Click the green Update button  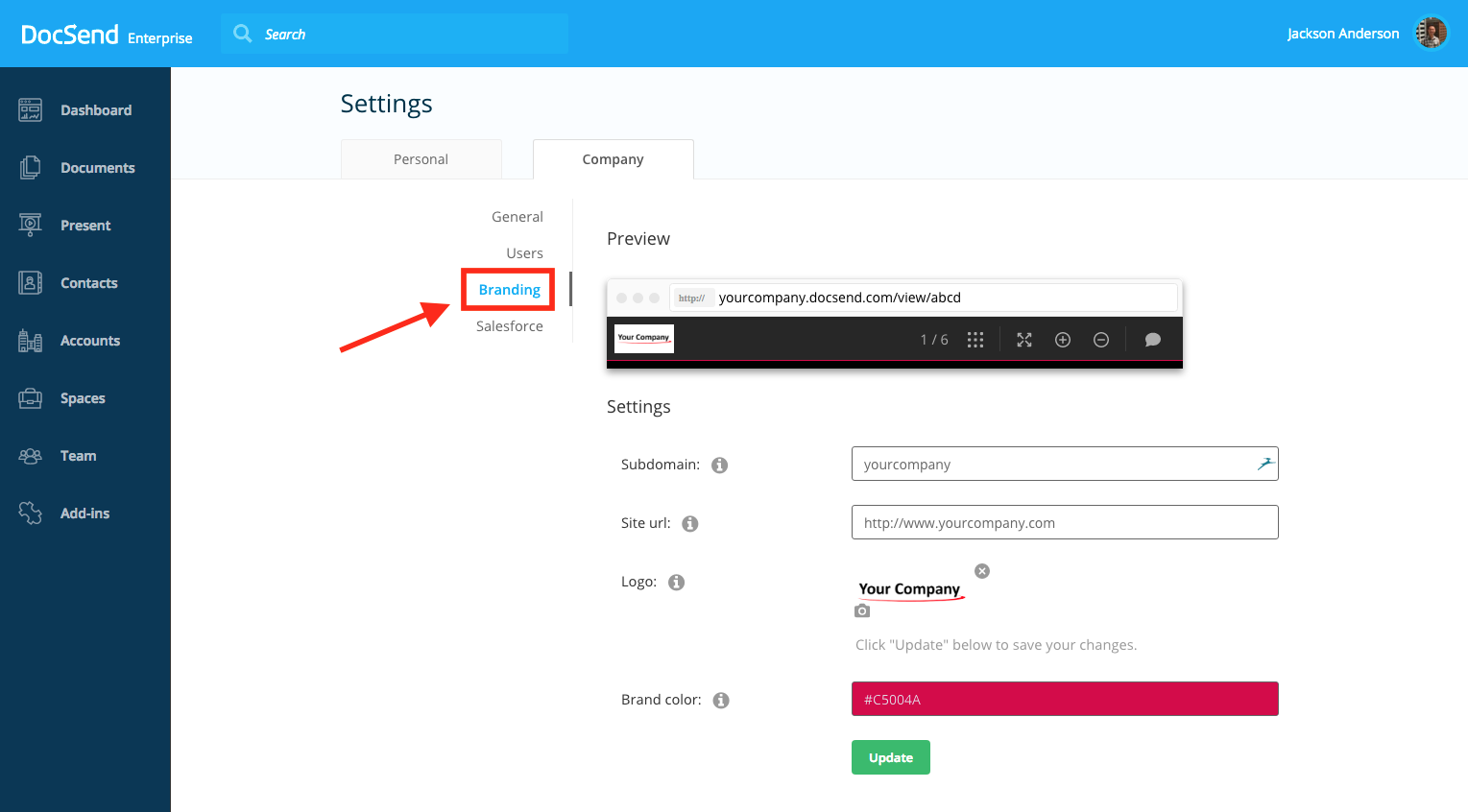(891, 757)
